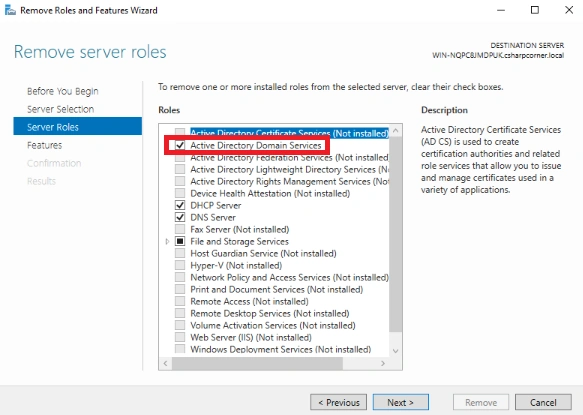583x415 pixels.
Task: Uncheck the DHCP Server role checkbox
Action: click(x=180, y=205)
